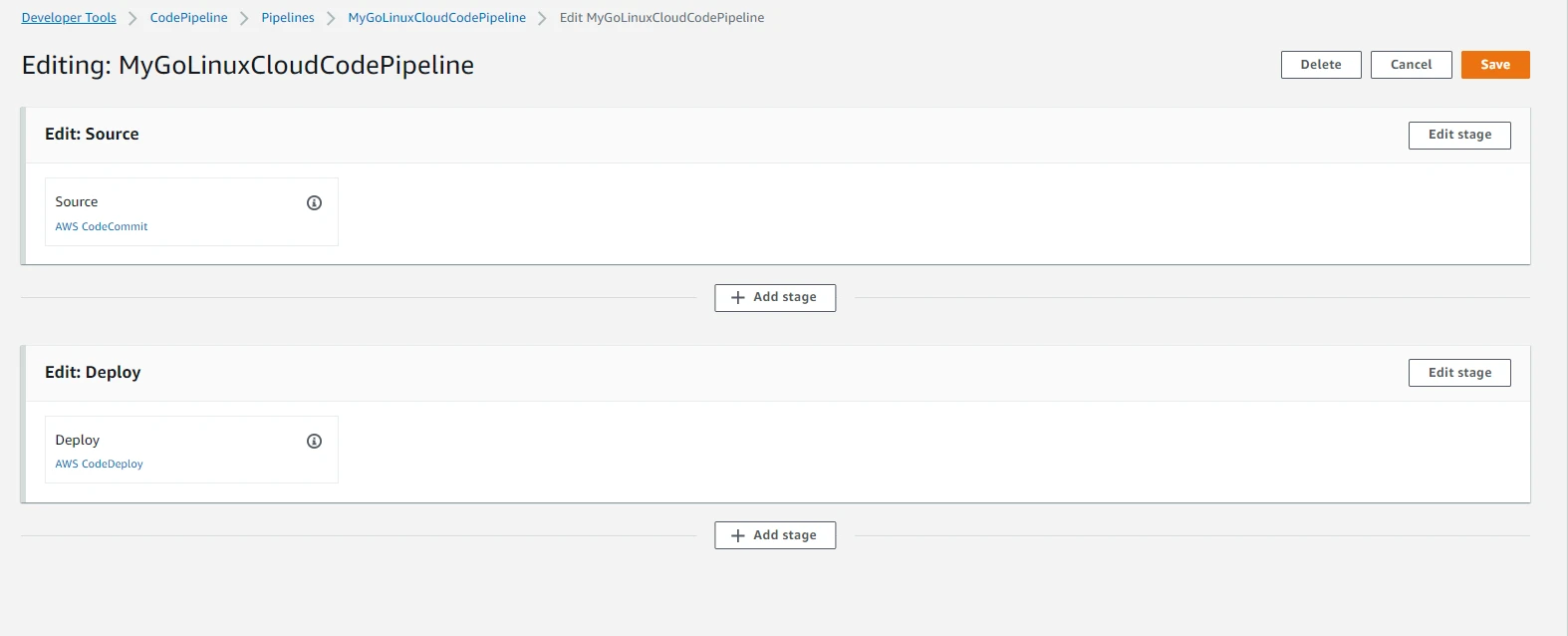The image size is (1568, 636).
Task: Click the Edit: Source stage header
Action: [92, 135]
